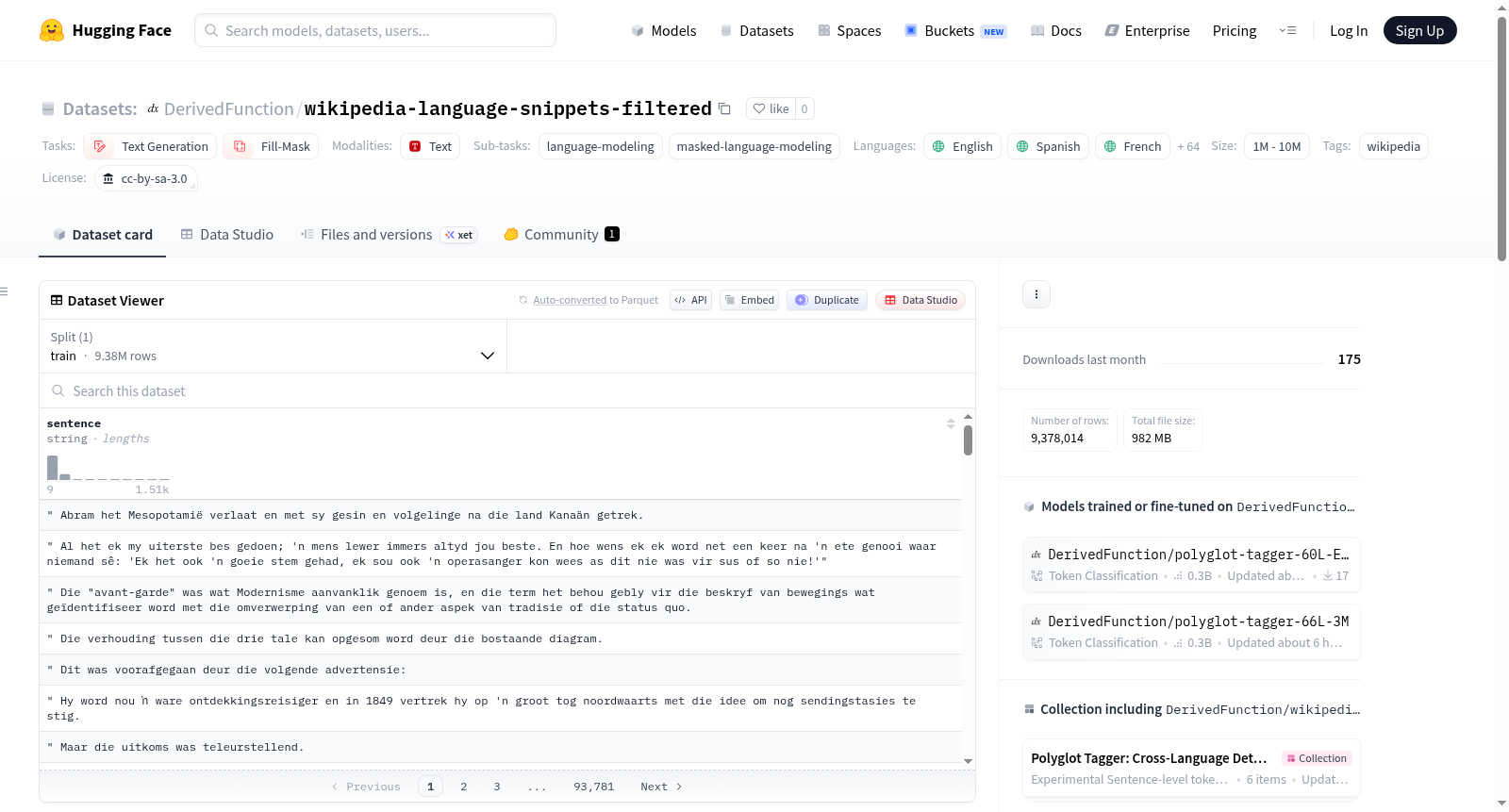Open the polyglot-tagger-60L model card
Image resolution: width=1509 pixels, height=812 pixels.
1191,564
